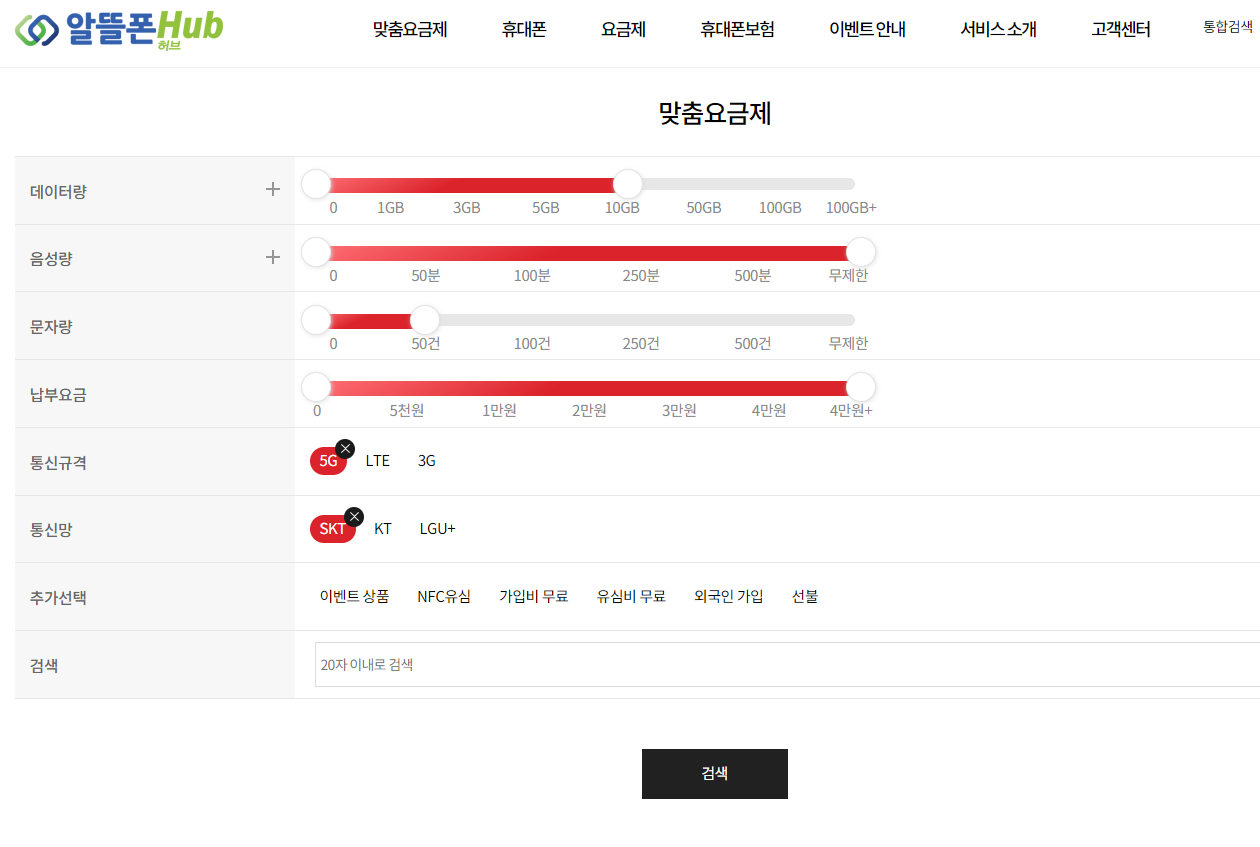This screenshot has height=847, width=1260.
Task: Click the 통합검색 link
Action: coord(1228,27)
